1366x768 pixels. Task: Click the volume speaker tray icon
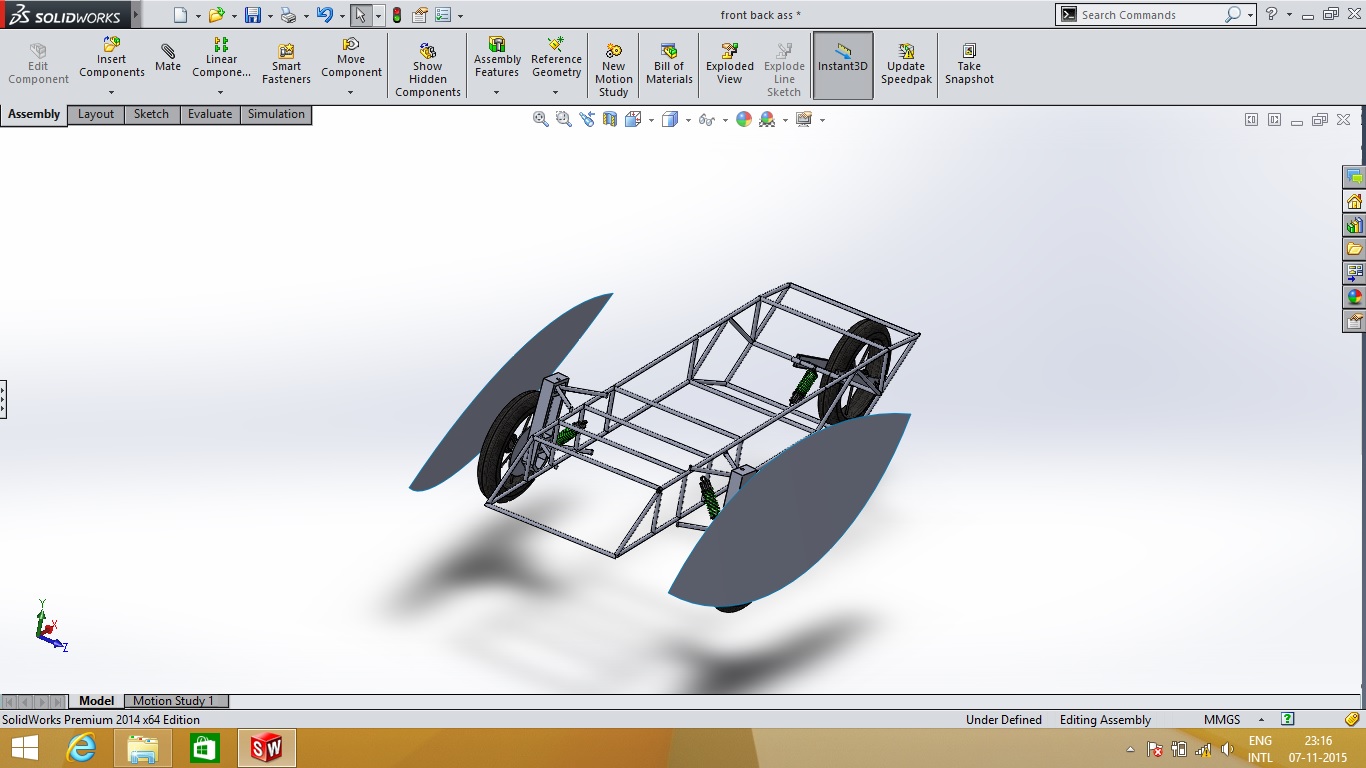[x=1227, y=749]
